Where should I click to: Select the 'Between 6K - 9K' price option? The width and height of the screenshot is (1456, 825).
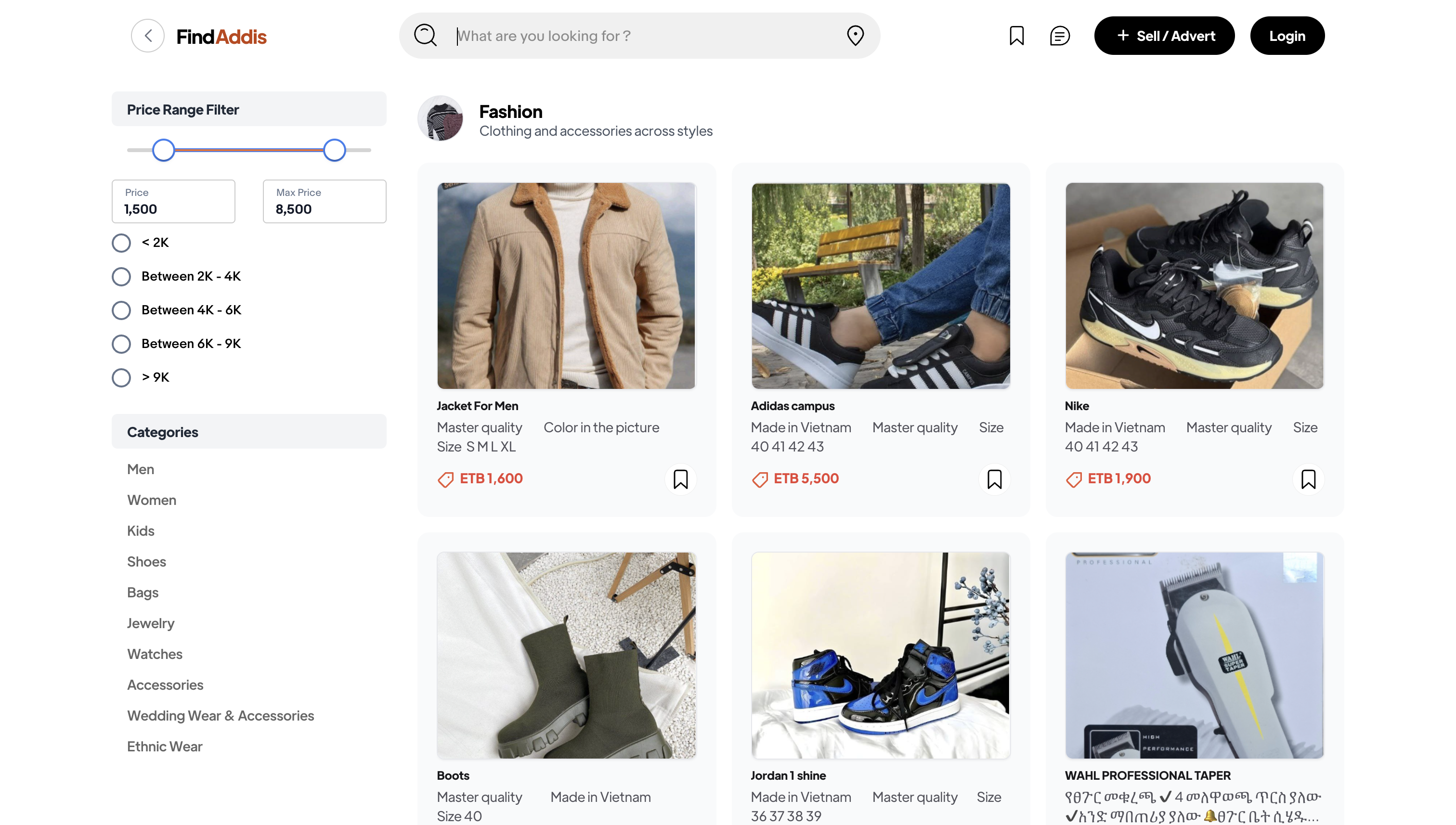point(121,343)
